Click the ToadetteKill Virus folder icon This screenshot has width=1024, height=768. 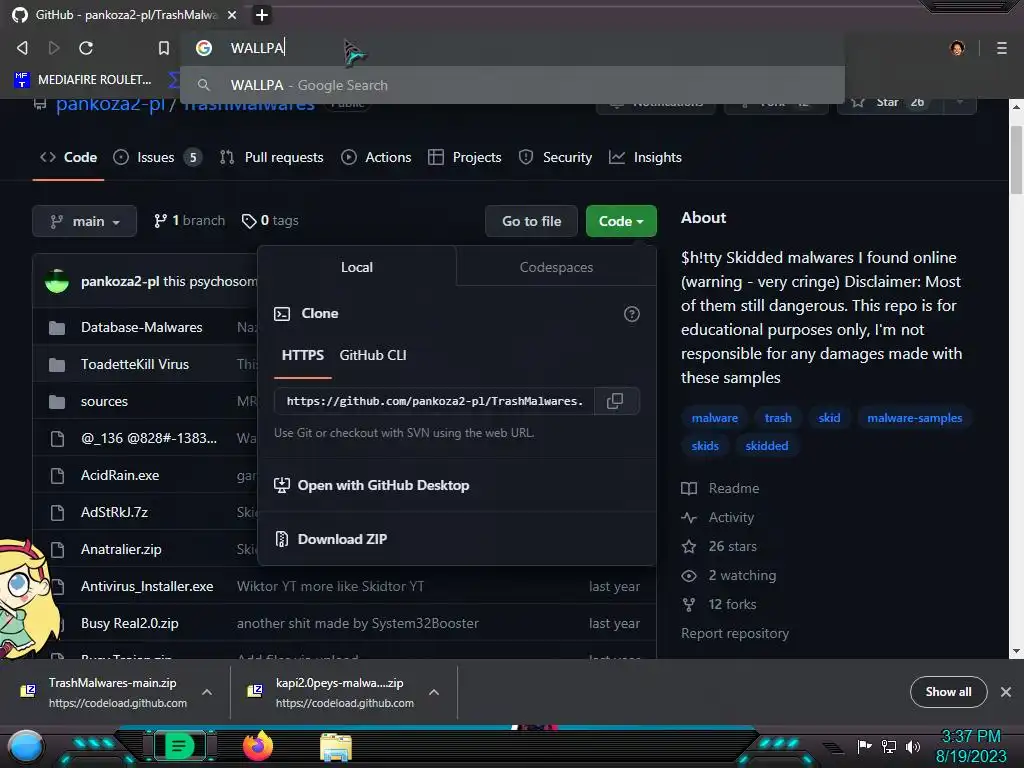(57, 364)
